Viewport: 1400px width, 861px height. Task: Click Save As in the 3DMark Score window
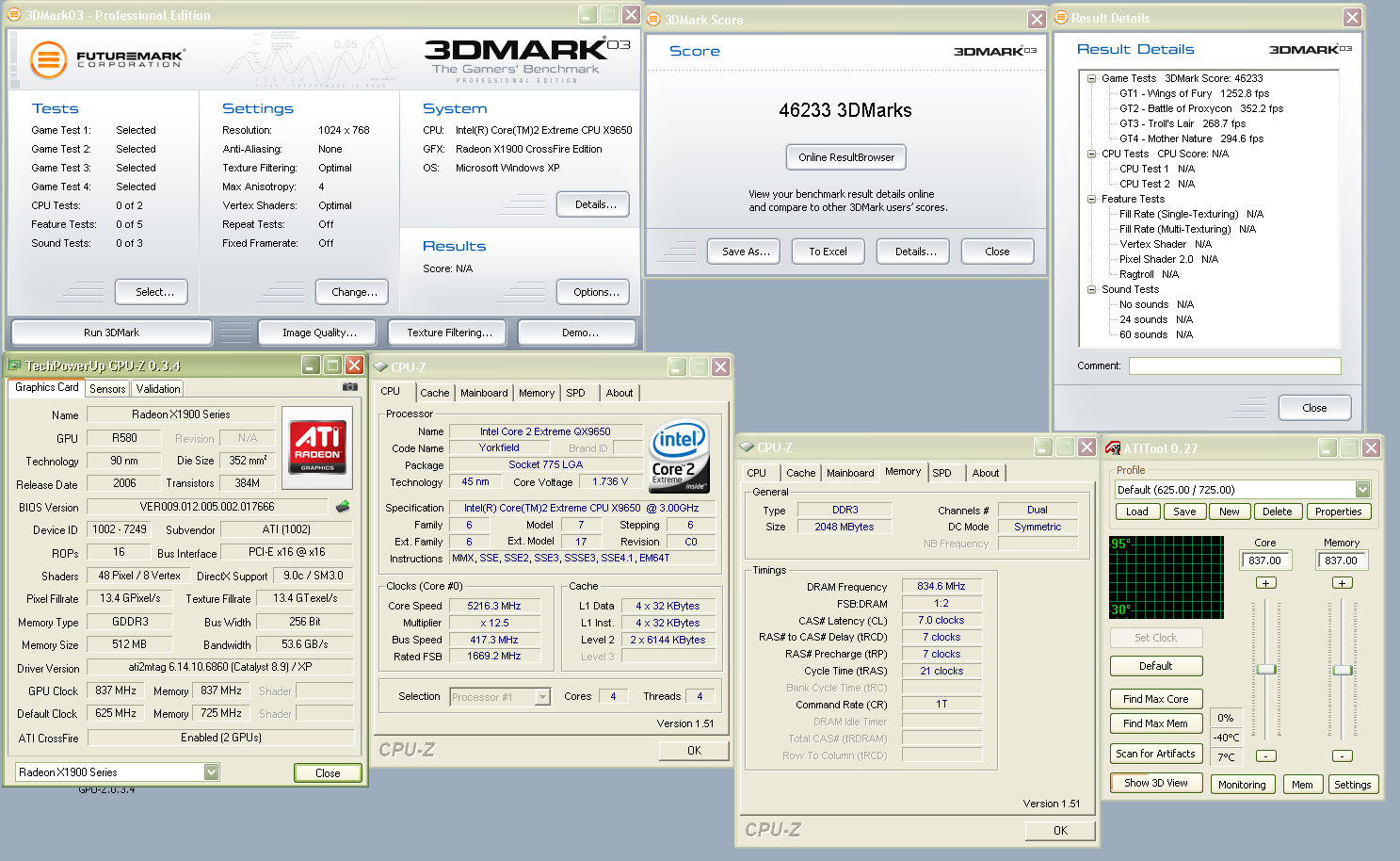tap(746, 252)
